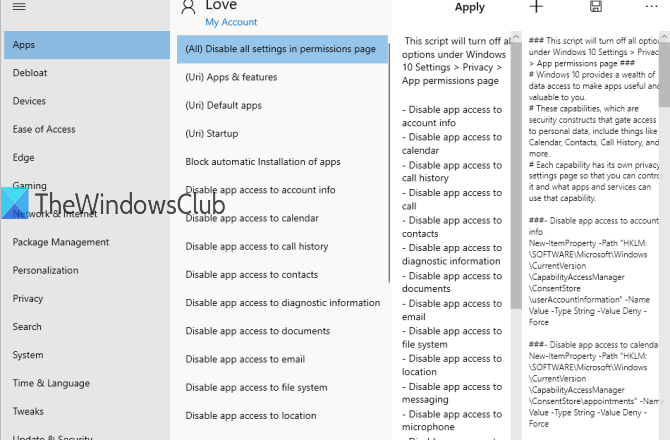Select (Uri) Startup script
The width and height of the screenshot is (670, 440).
click(x=282, y=134)
